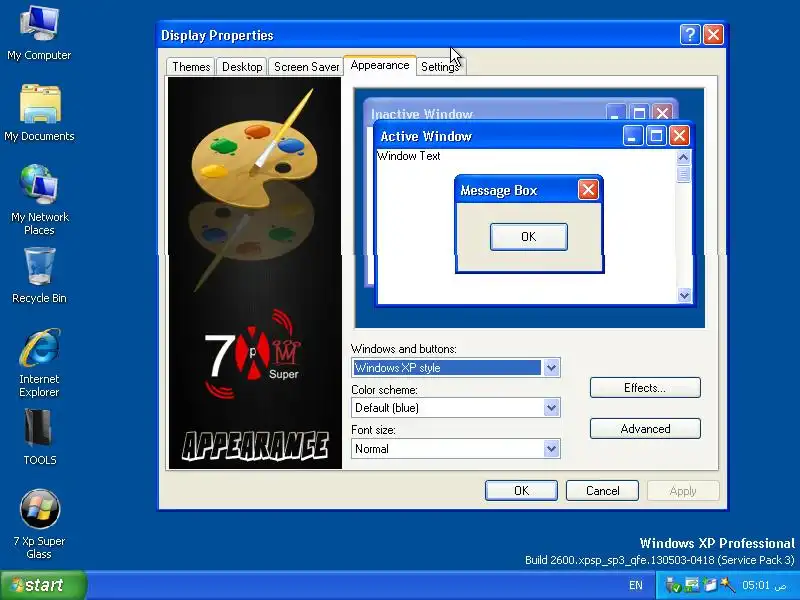Click the magic wand tray icon
This screenshot has width=800, height=600.
coord(728,585)
